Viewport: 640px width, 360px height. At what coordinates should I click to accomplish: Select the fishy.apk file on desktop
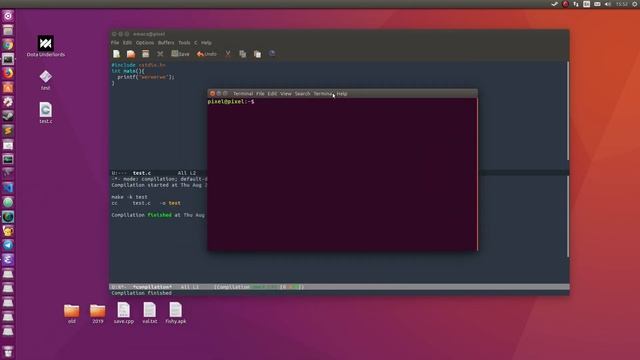click(176, 313)
